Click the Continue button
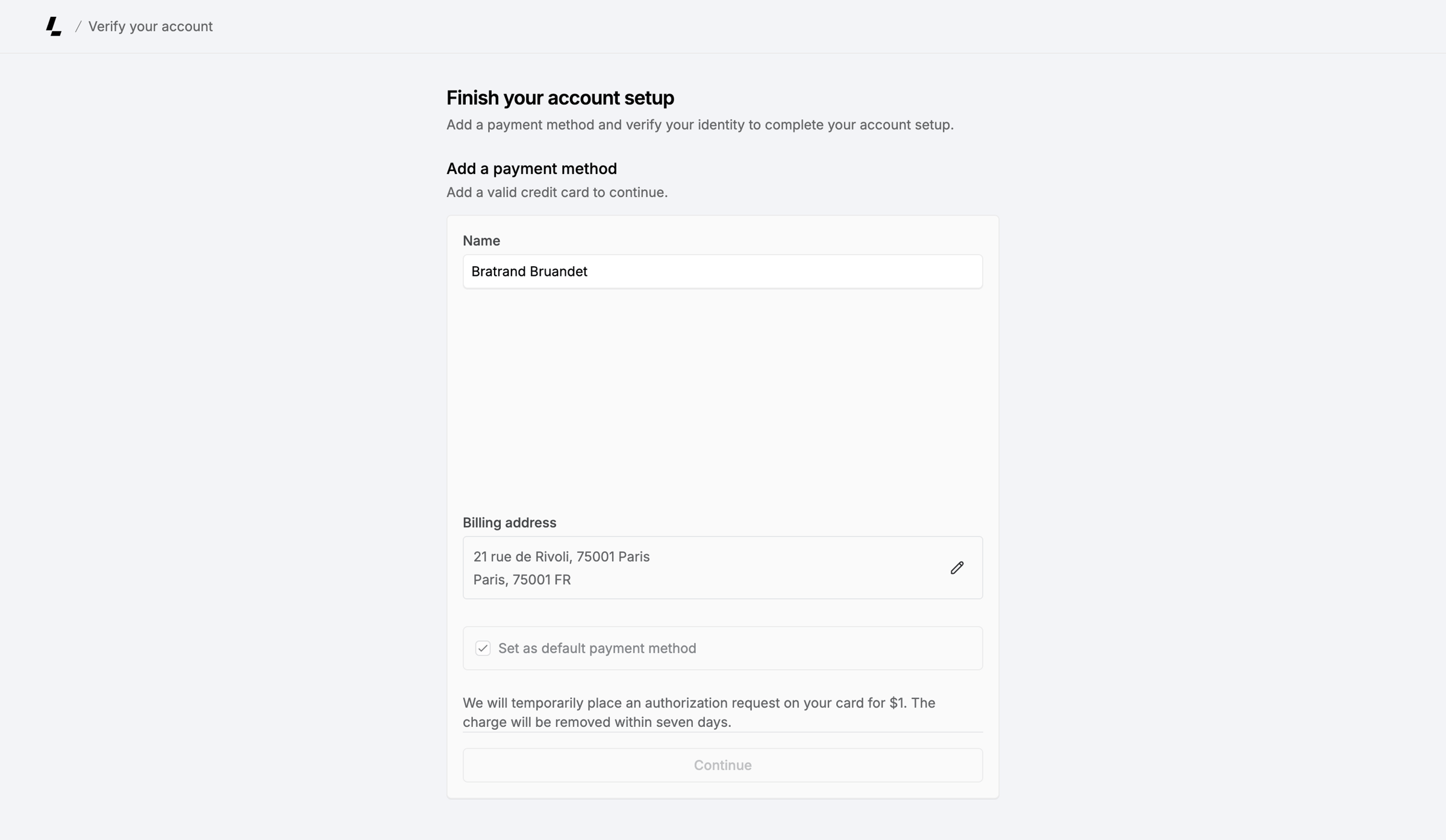The height and width of the screenshot is (840, 1446). pos(722,765)
